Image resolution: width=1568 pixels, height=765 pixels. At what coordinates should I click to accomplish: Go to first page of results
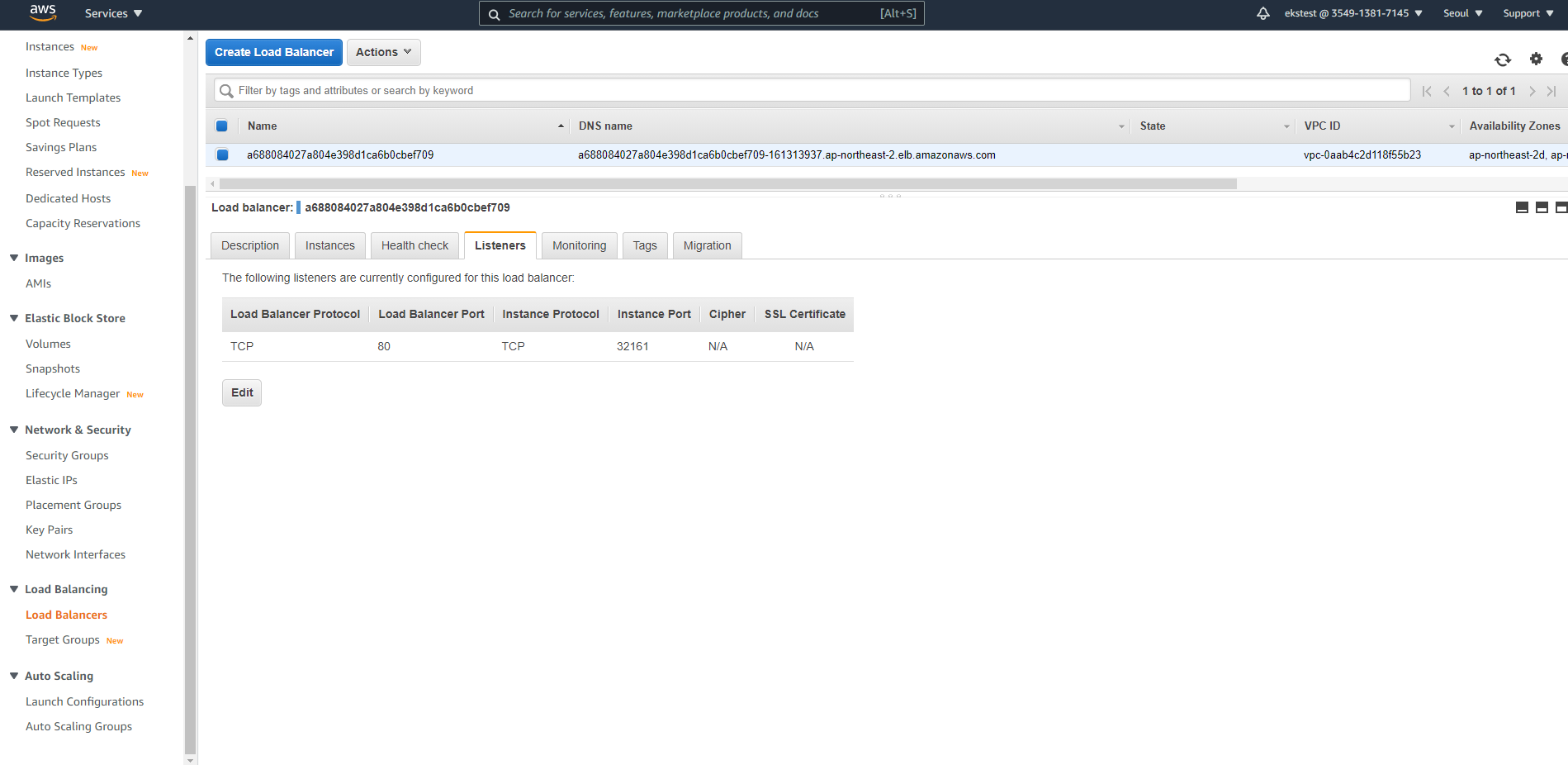tap(1427, 91)
